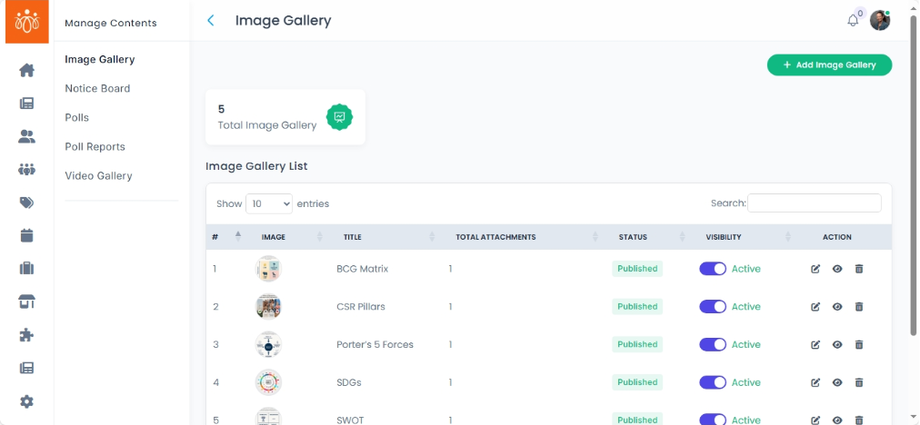Click the edit icon for BCG Matrix
Screen dimensions: 920x425
[816, 269]
